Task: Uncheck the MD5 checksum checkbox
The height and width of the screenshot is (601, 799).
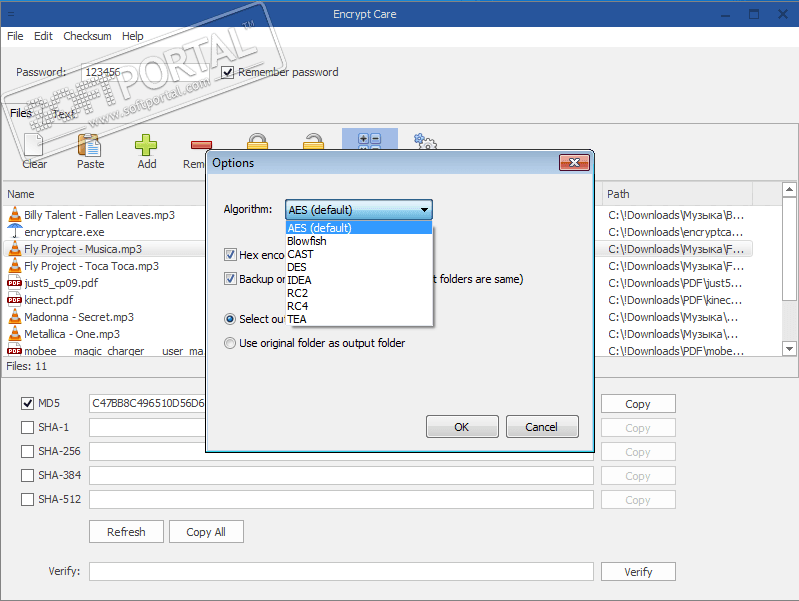Action: click(28, 403)
